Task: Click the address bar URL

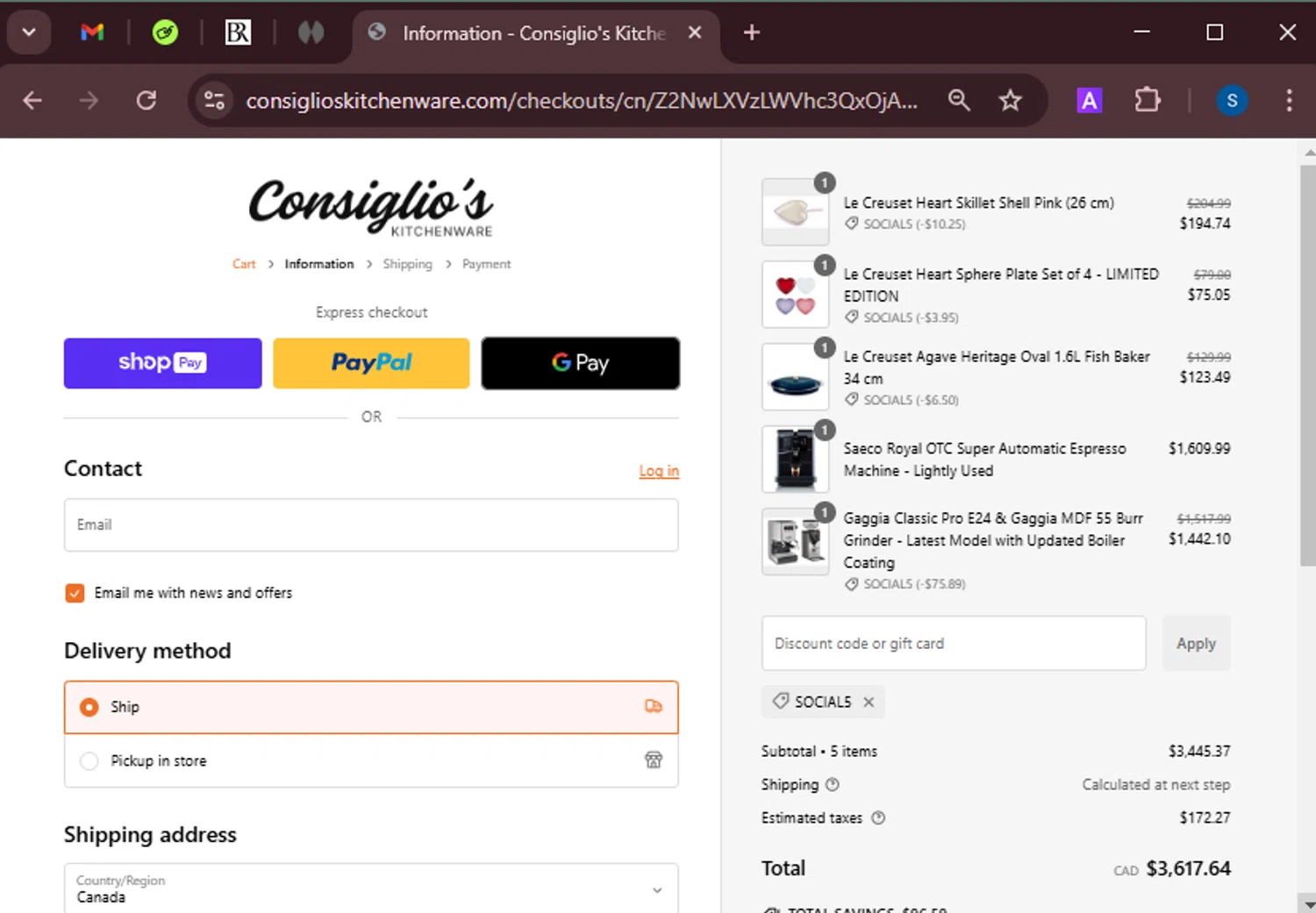Action: click(x=582, y=101)
